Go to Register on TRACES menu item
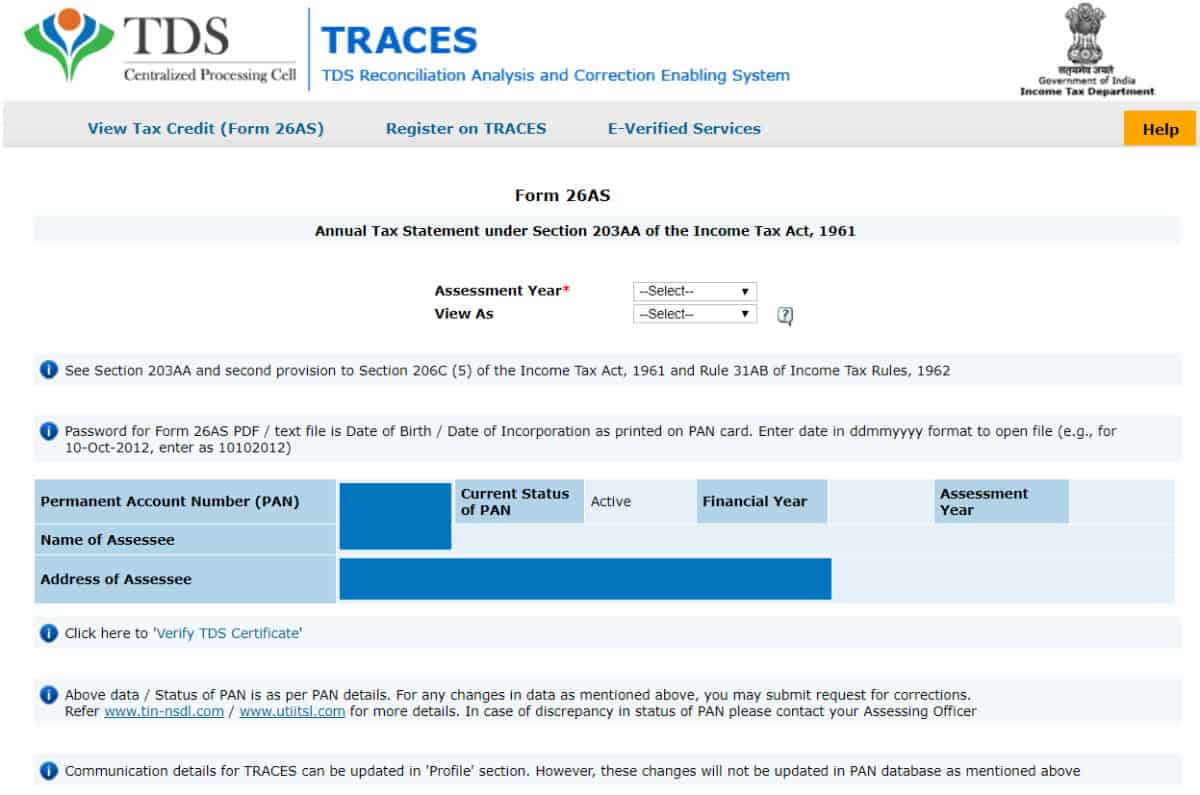 pyautogui.click(x=466, y=128)
